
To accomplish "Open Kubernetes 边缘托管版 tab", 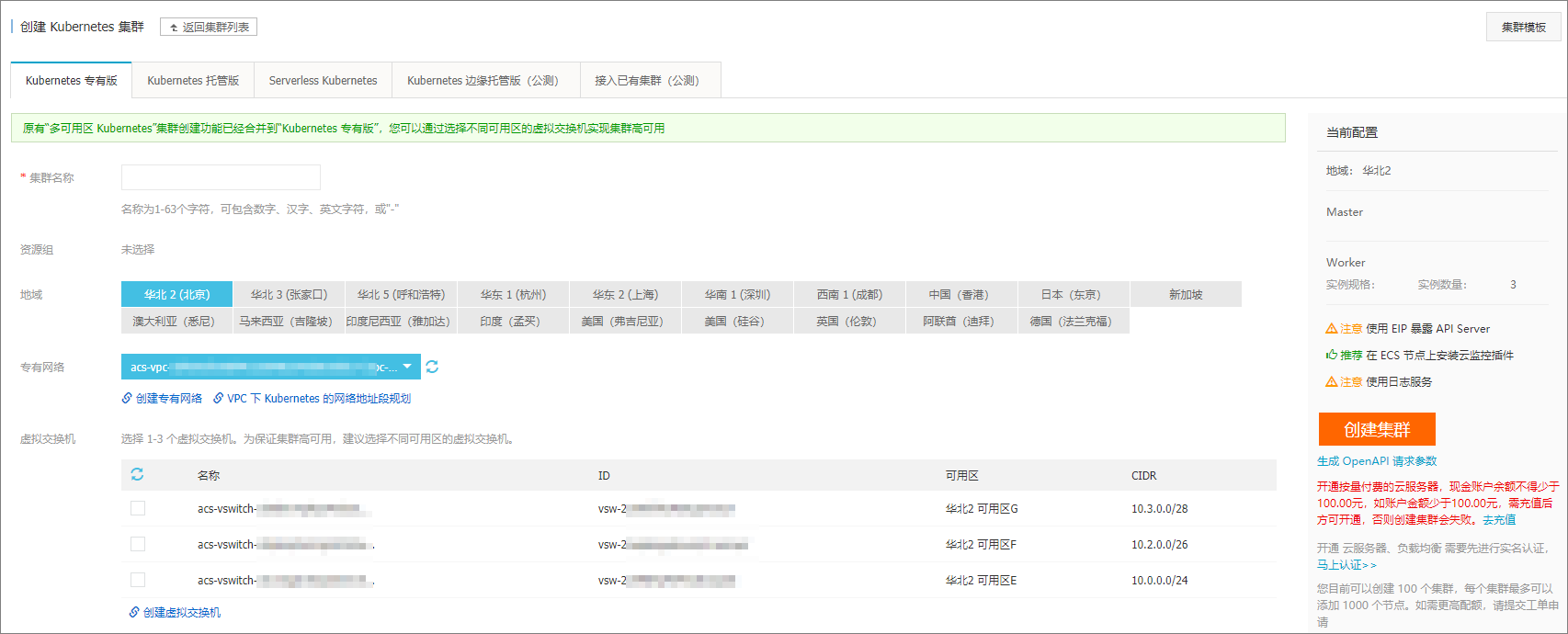I will [486, 80].
